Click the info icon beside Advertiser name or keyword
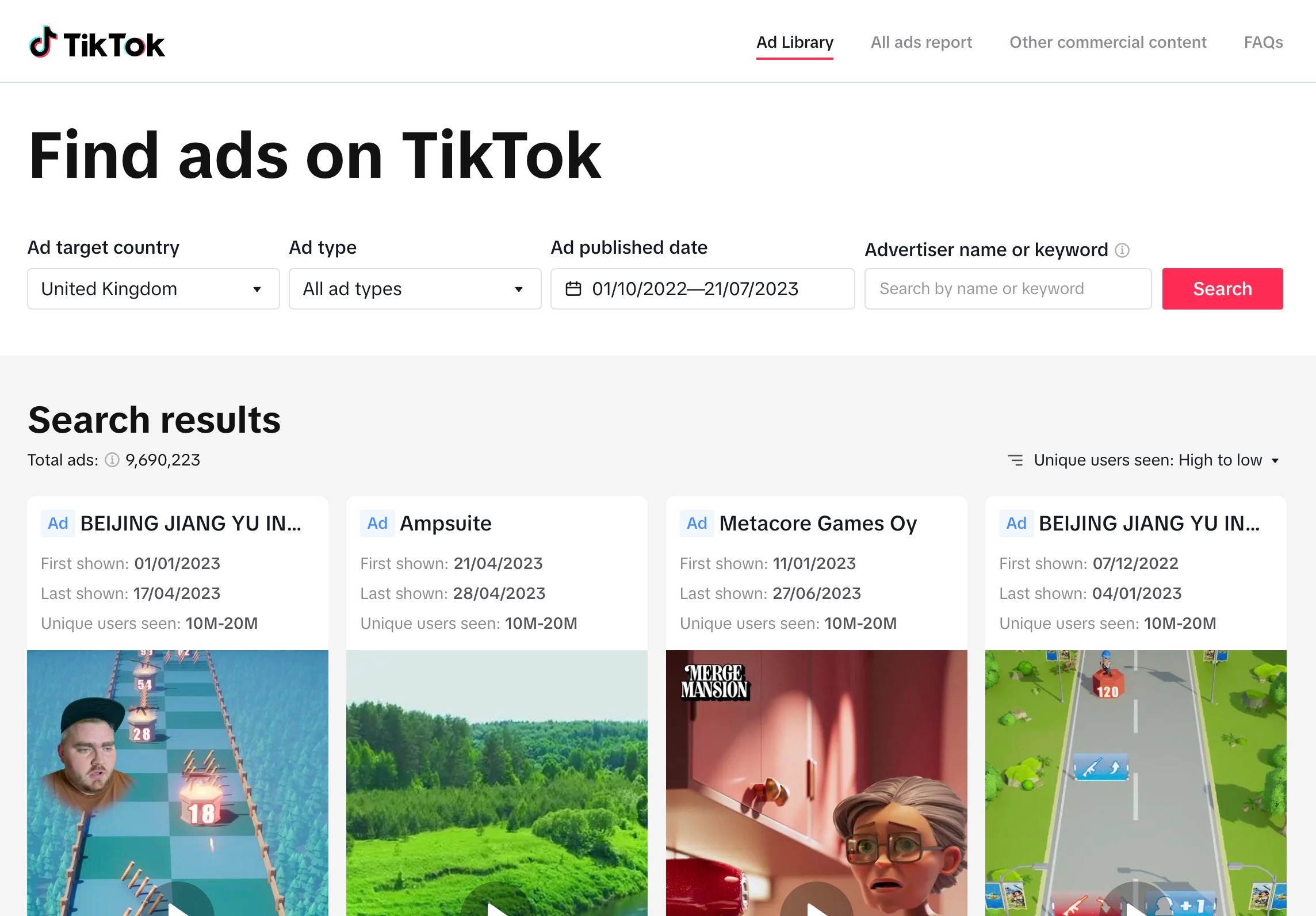 (1122, 250)
